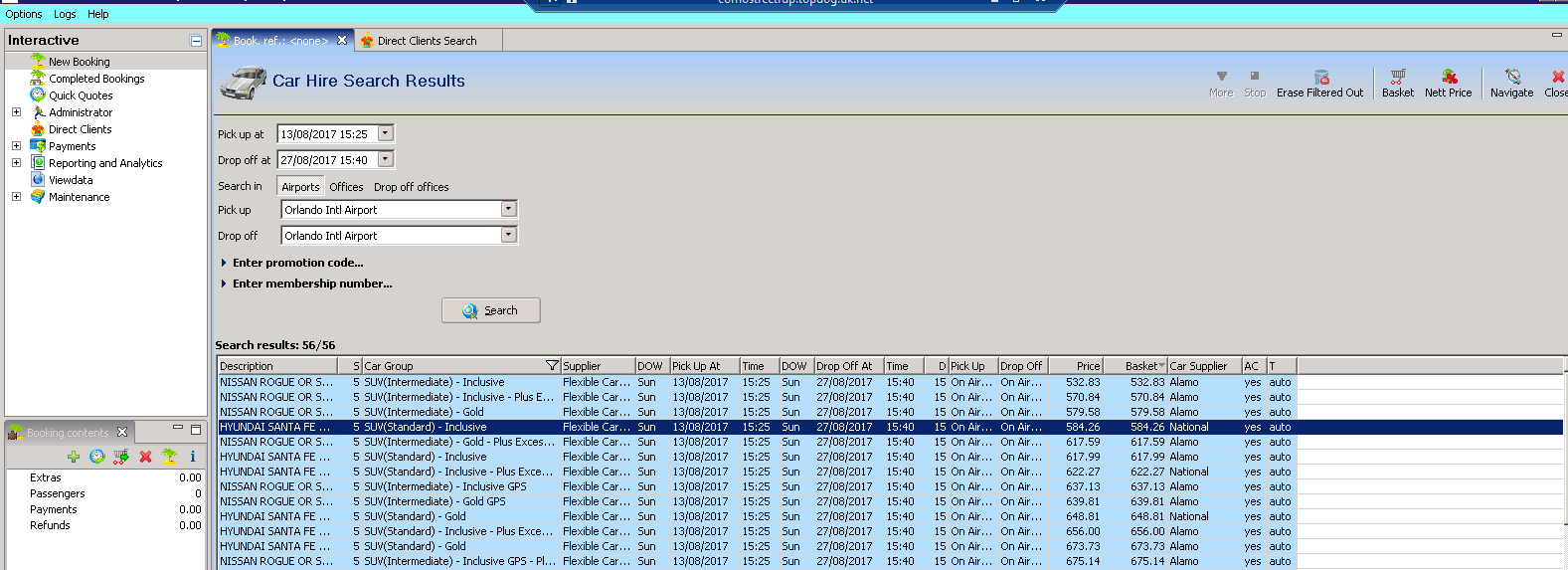The width and height of the screenshot is (1568, 570).
Task: Click the Reporting and Analytics icon
Action: pos(38,162)
